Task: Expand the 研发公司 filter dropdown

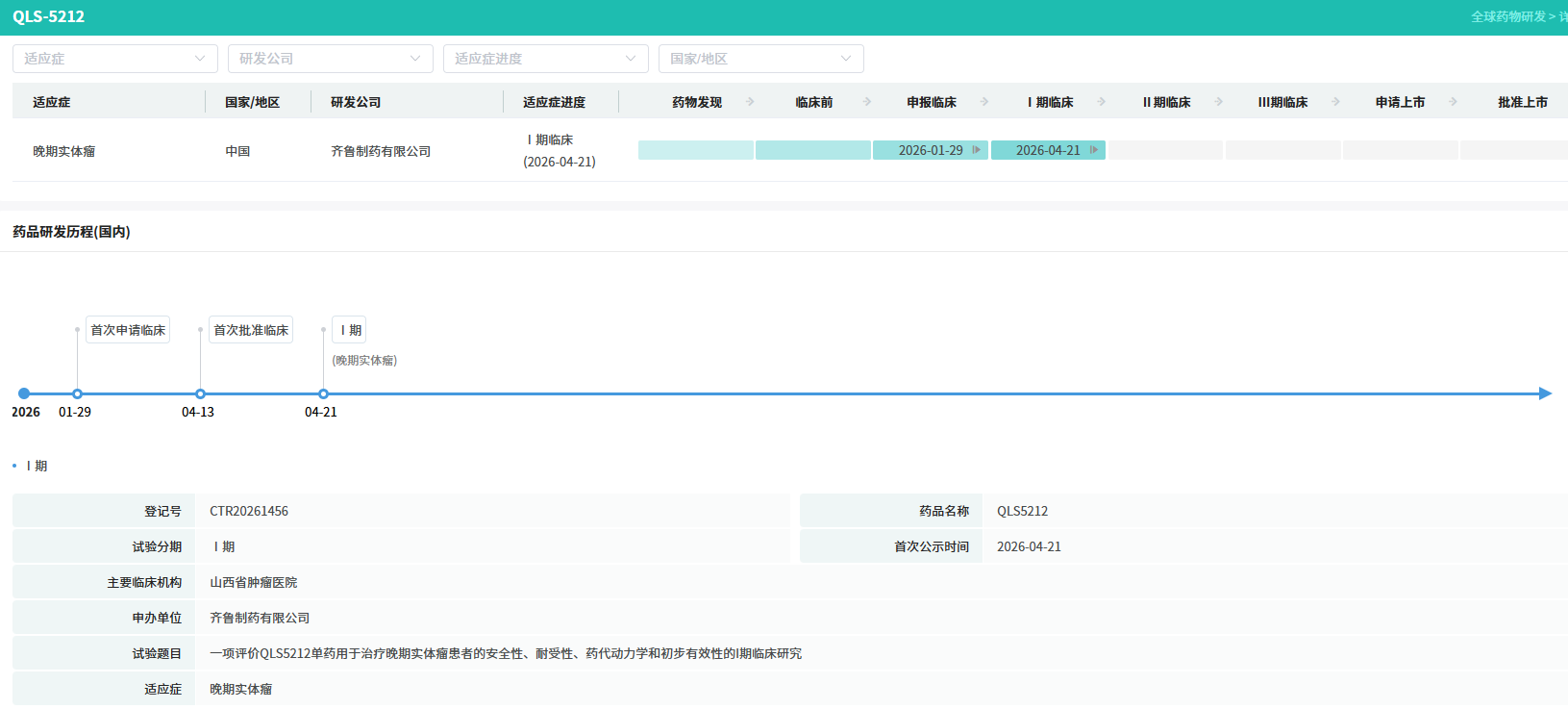Action: pyautogui.click(x=330, y=59)
